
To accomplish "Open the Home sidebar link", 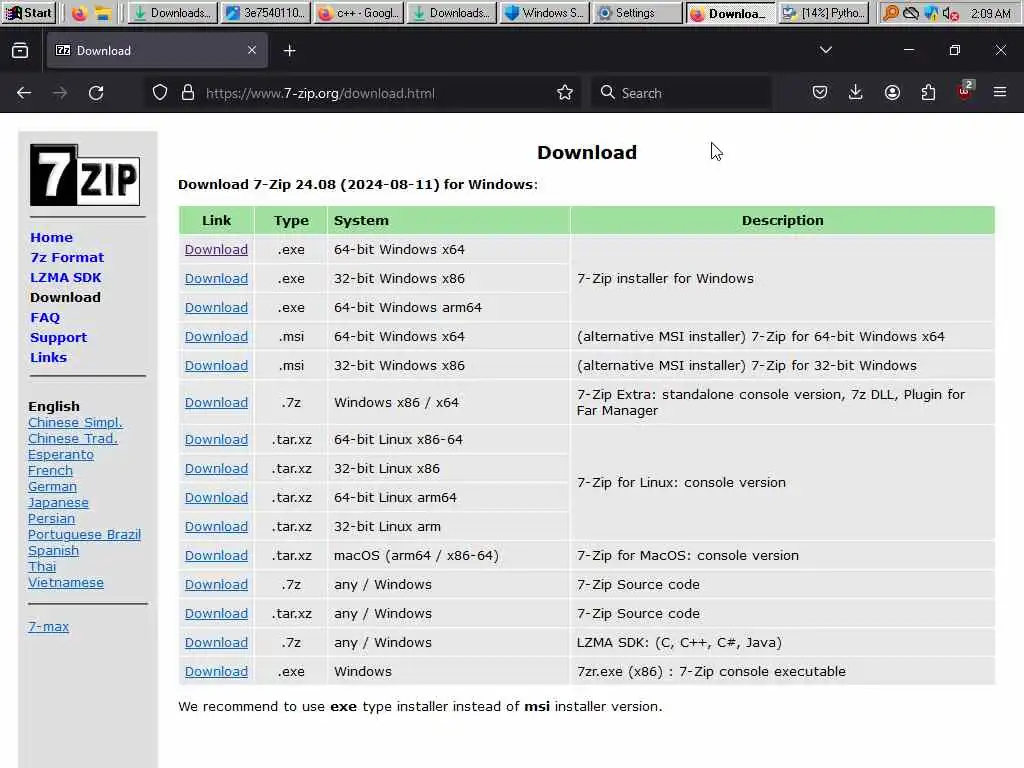I will click(52, 238).
